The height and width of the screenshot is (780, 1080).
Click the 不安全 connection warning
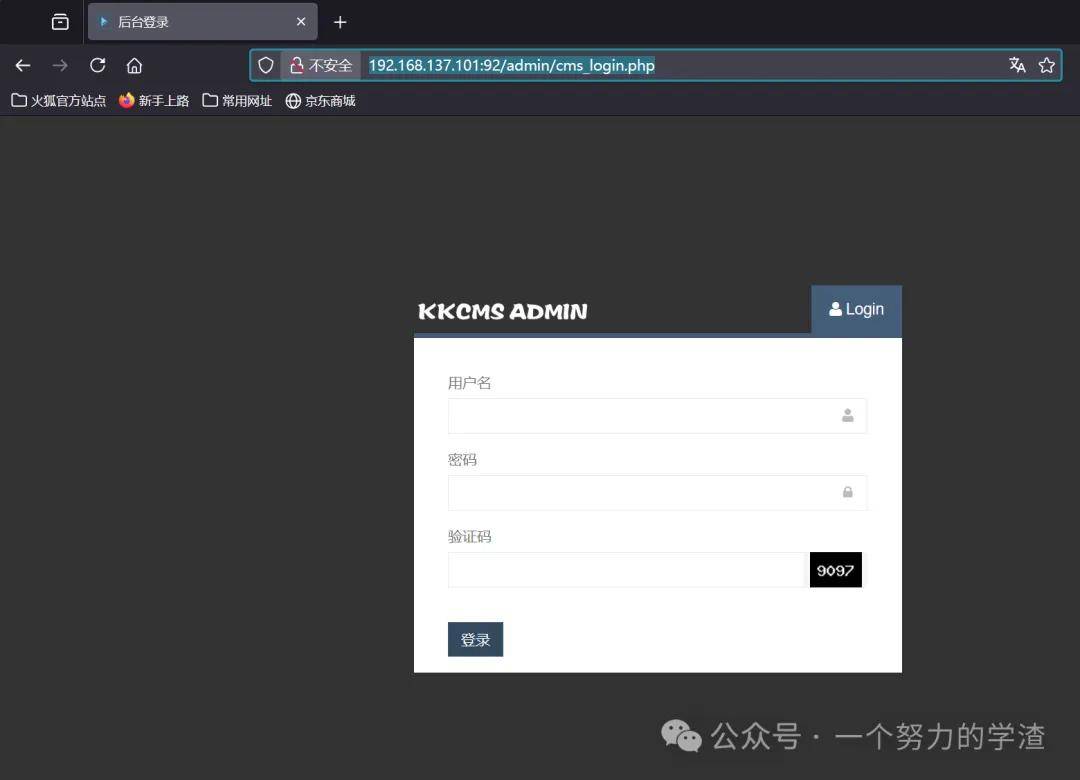coord(321,65)
